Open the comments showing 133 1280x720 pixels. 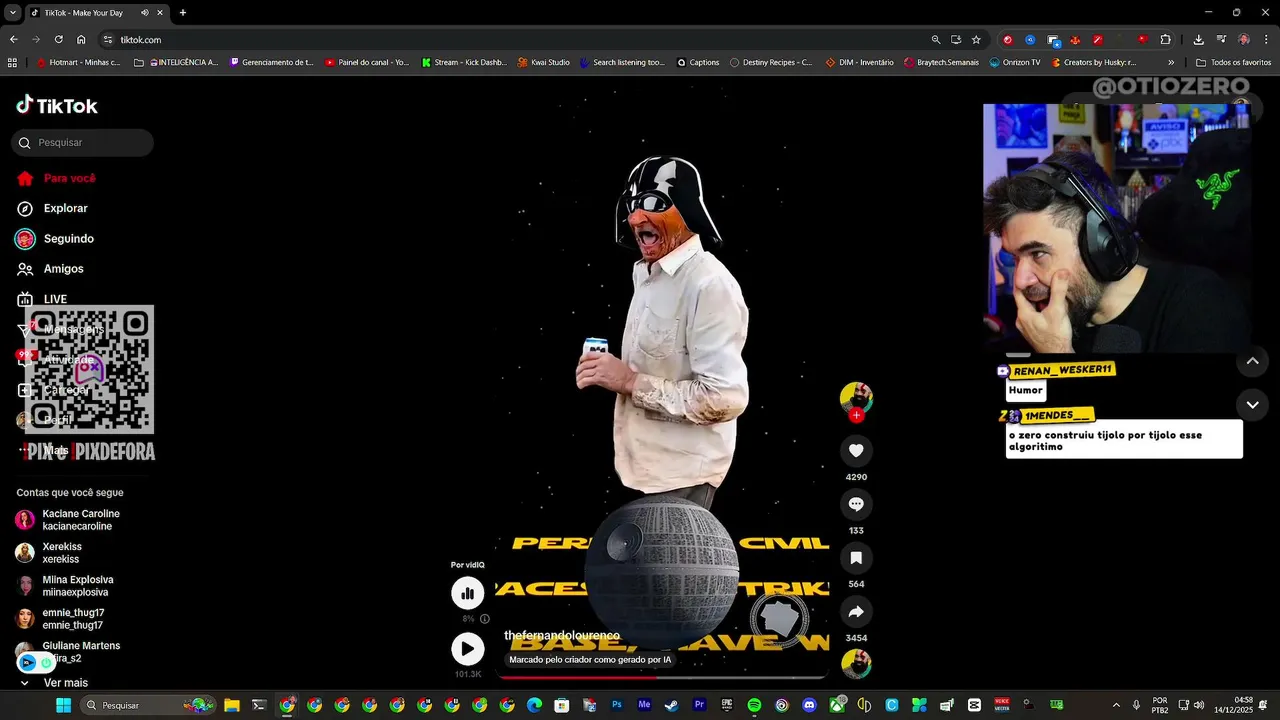tap(856, 504)
